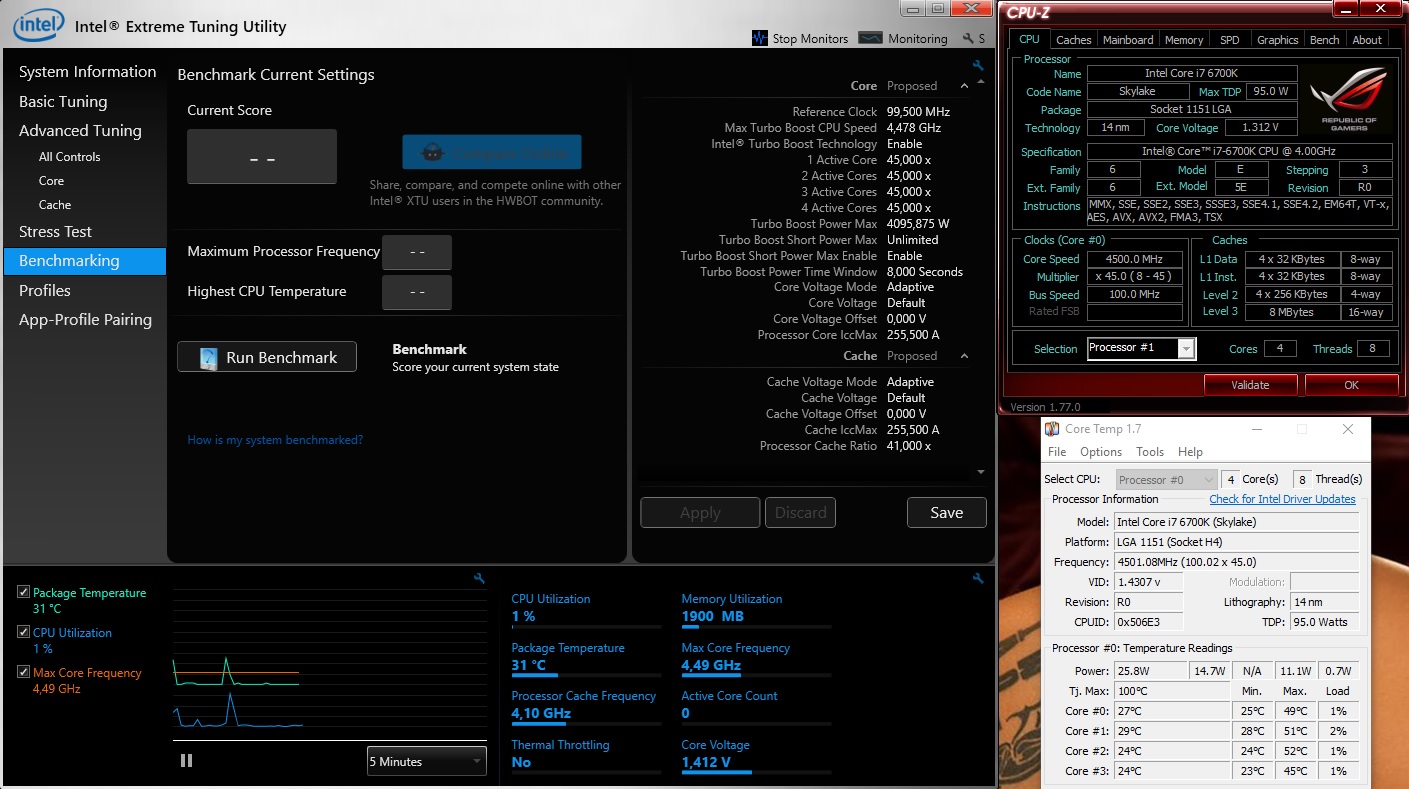Click Max Turbo Boost CPU Speed 4,478 GHz

point(914,128)
